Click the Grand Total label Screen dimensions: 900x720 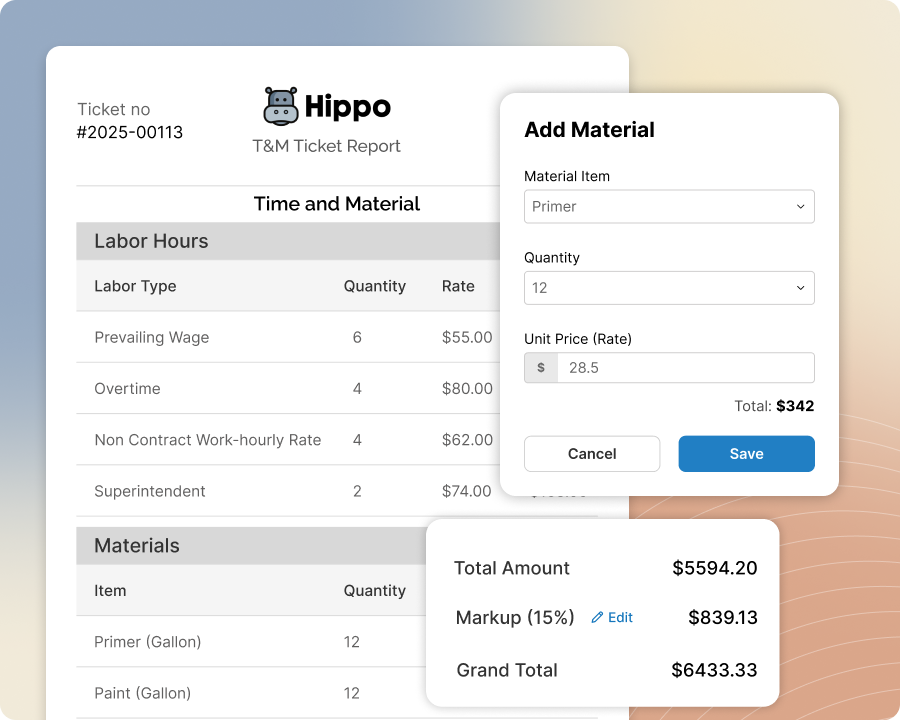point(507,670)
